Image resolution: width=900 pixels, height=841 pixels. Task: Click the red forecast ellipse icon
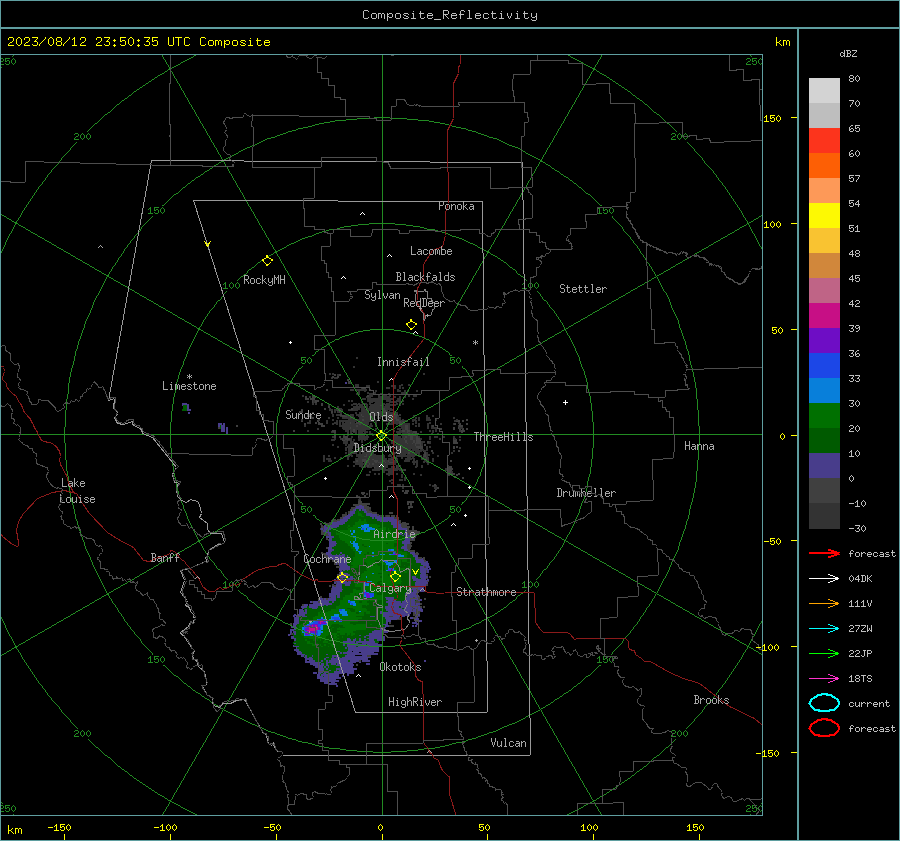point(824,728)
